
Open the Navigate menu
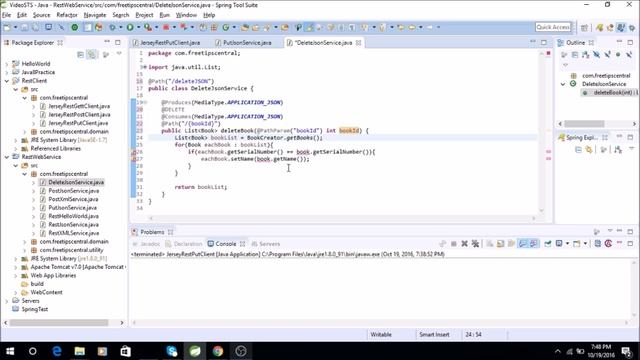(95, 15)
